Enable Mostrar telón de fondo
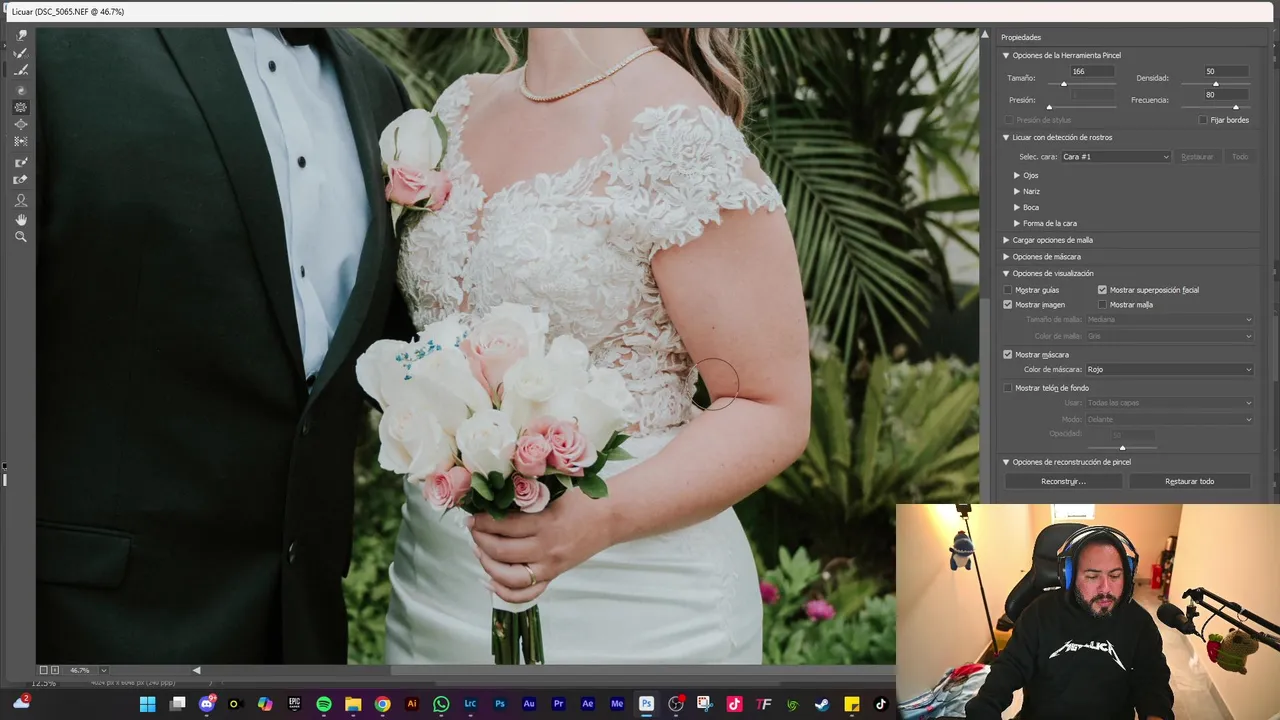The height and width of the screenshot is (720, 1280). [1008, 388]
